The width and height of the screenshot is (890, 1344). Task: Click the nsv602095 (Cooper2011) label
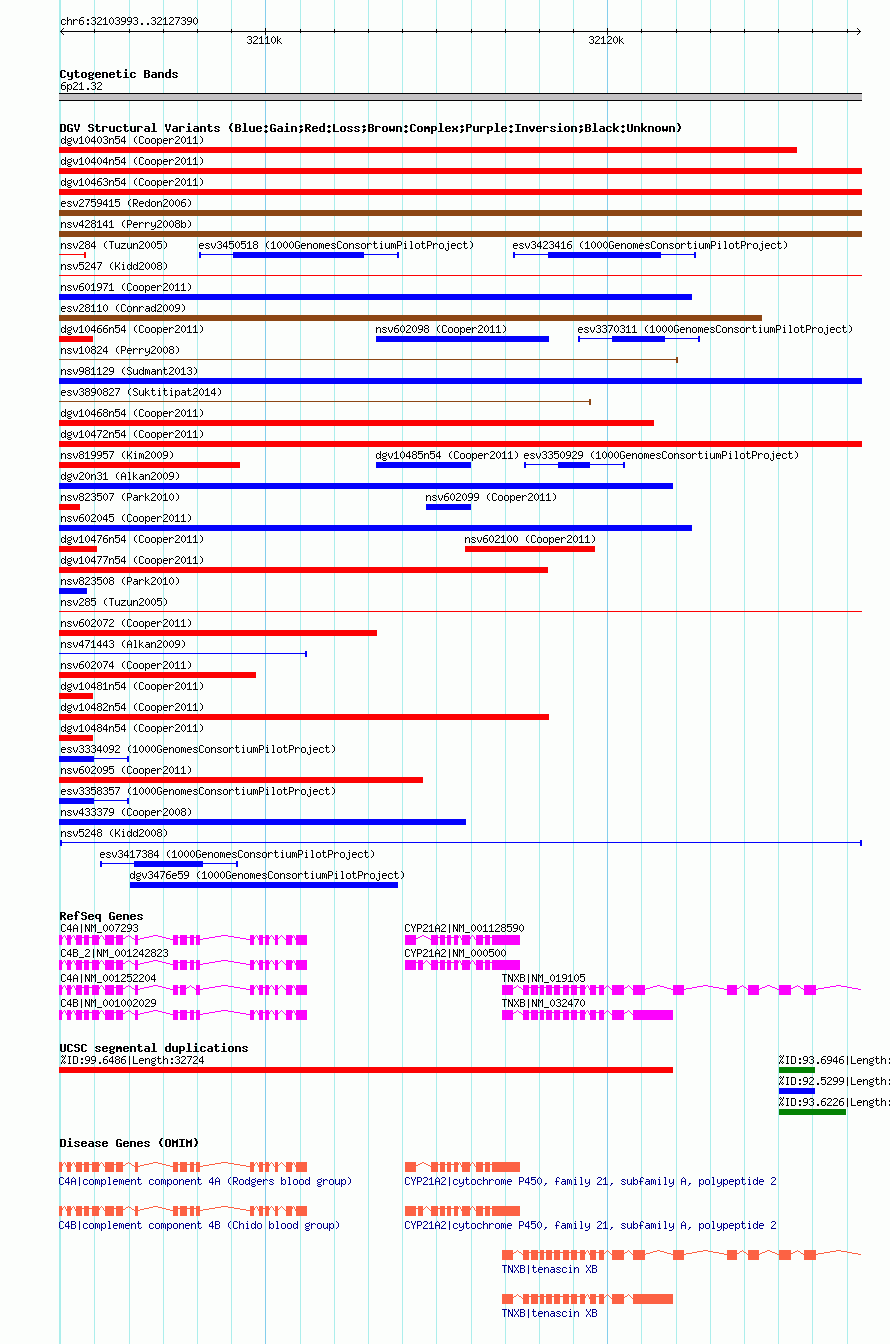click(x=126, y=770)
